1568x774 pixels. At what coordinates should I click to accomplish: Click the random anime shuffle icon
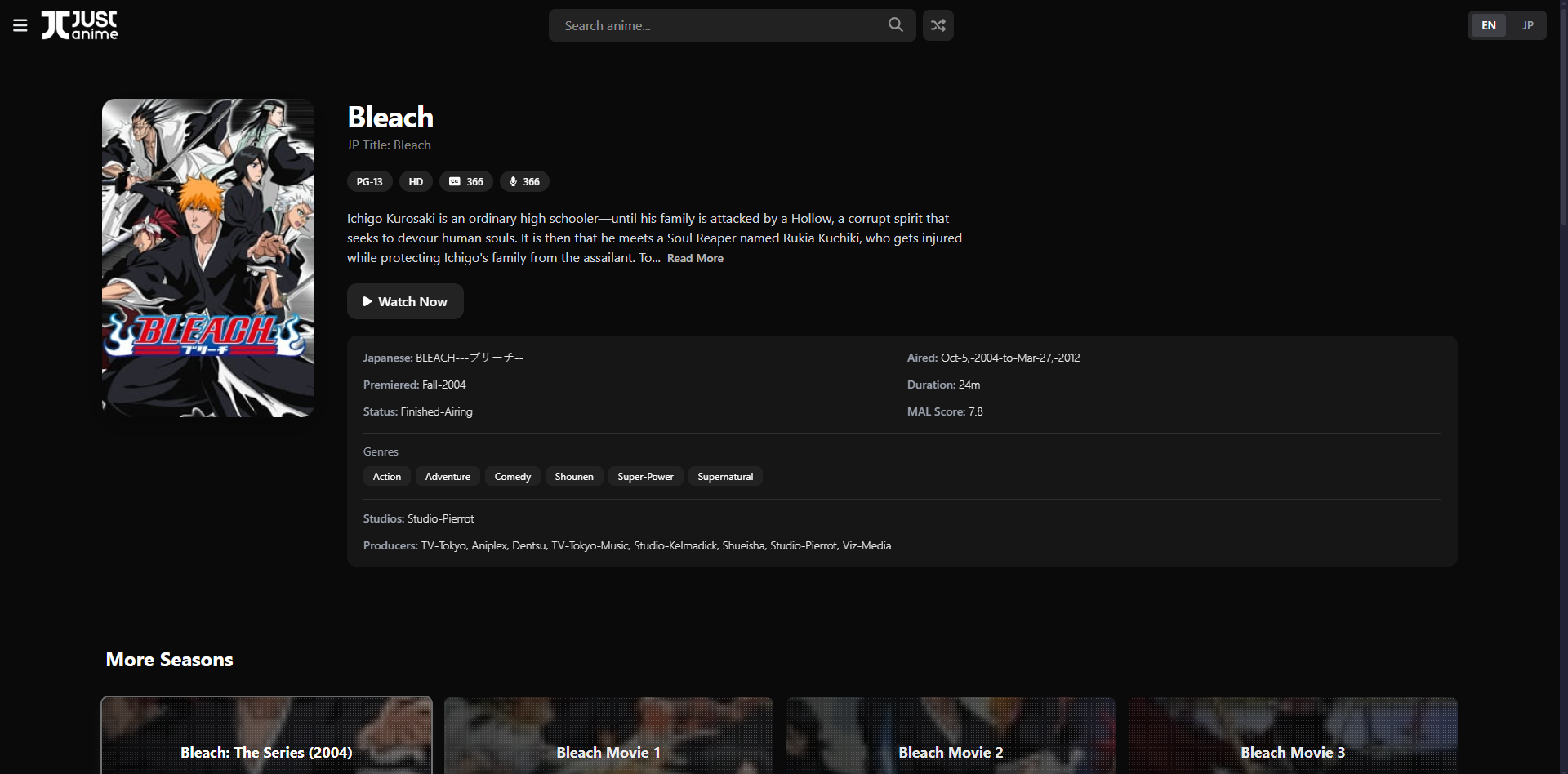point(938,25)
